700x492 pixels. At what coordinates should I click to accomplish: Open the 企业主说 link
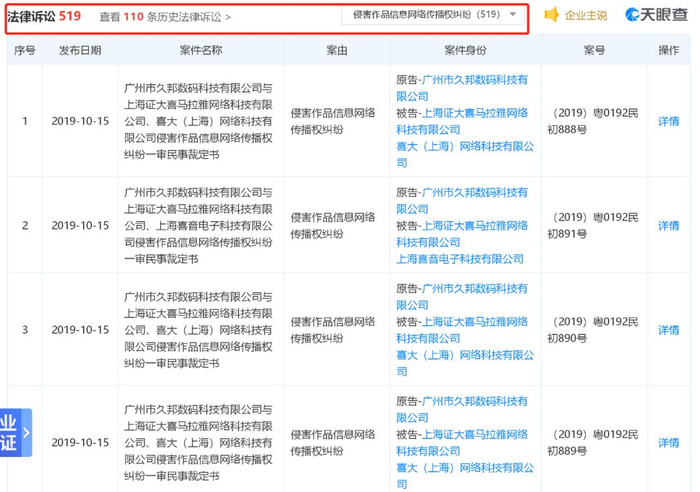tap(585, 16)
